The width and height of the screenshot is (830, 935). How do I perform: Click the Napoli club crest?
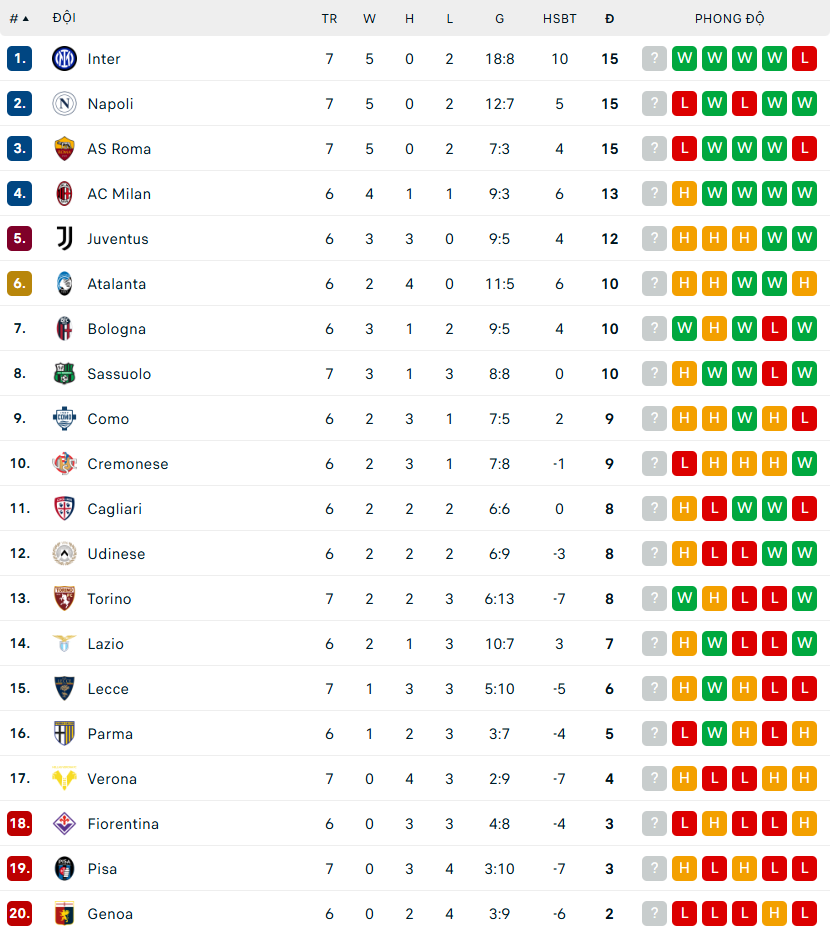[x=64, y=103]
